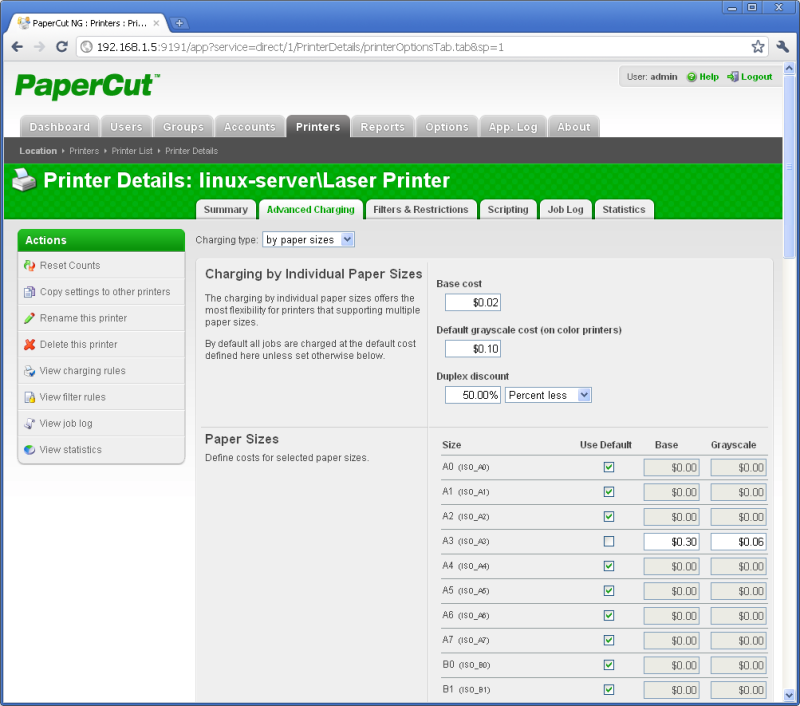
Task: Click the Reset Counts action icon
Action: [28, 267]
